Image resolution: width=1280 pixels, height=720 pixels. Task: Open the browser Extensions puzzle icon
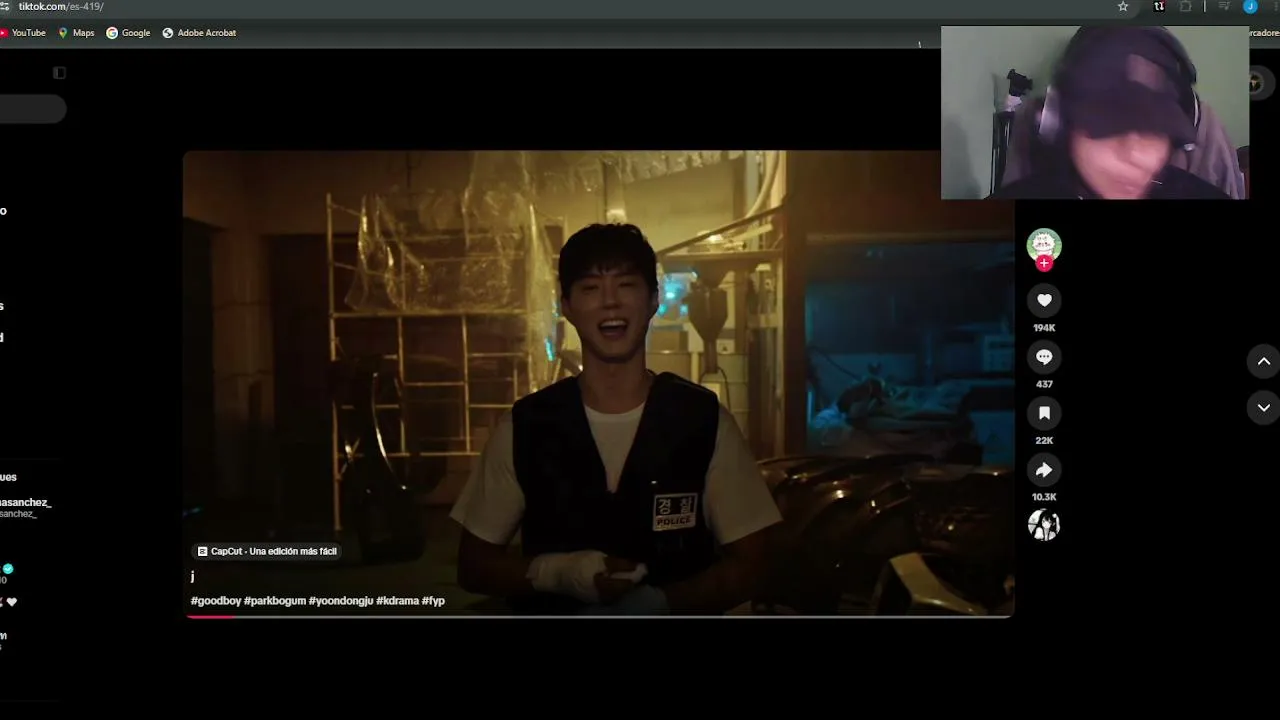1186,6
